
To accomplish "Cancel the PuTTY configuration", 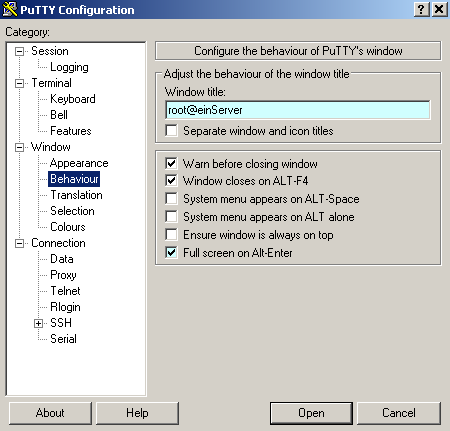I will point(399,413).
